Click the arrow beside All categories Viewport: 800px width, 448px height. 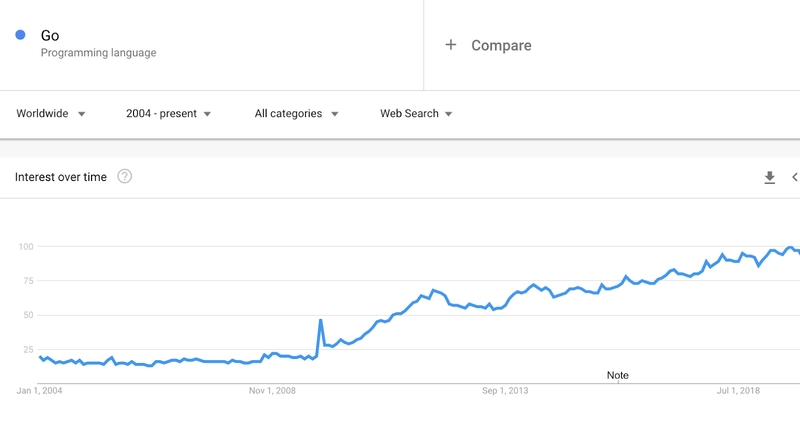335,114
